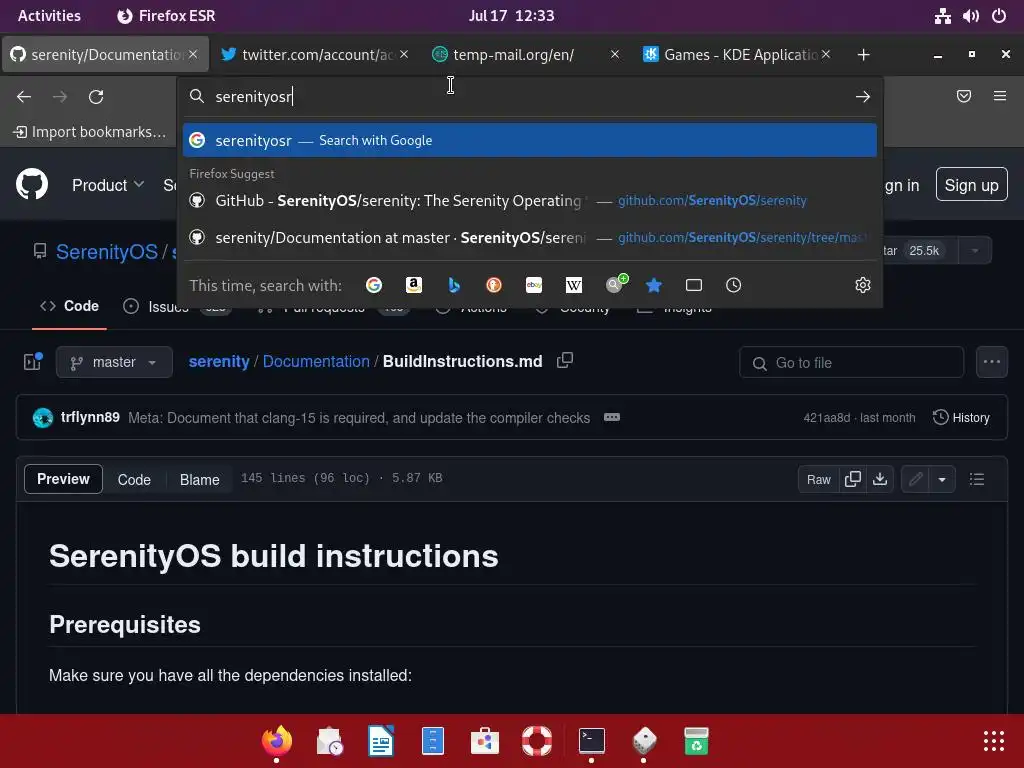Close the twitter.com tab

point(404,55)
